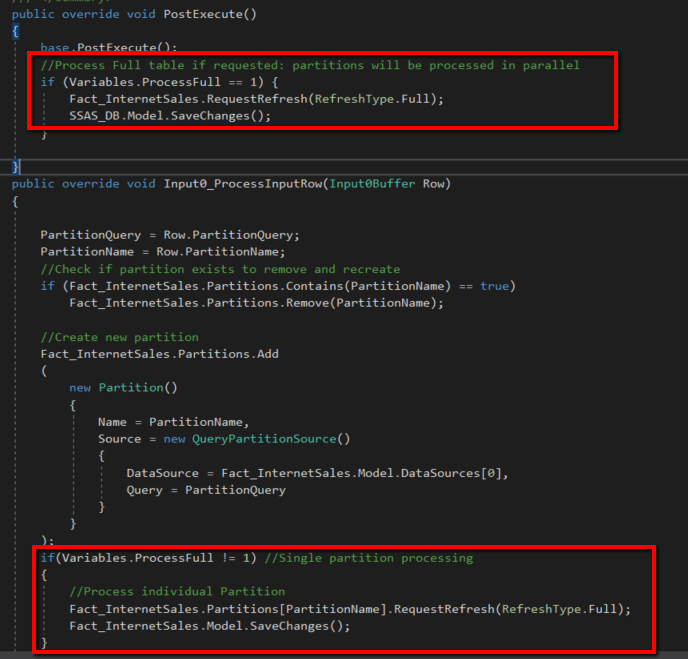Click the 'Query = PartitionQuery' assignment line
688x659 pixels.
point(205,490)
